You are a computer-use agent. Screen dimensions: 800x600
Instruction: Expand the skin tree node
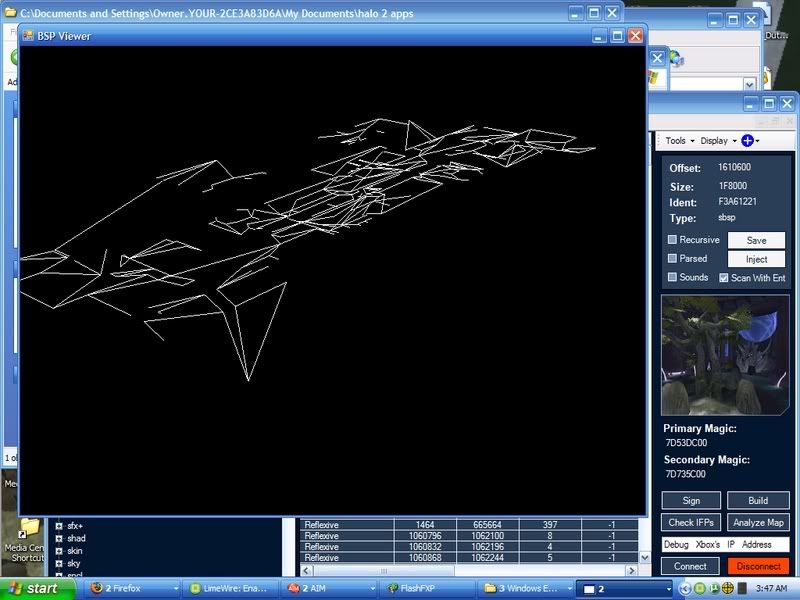click(59, 551)
